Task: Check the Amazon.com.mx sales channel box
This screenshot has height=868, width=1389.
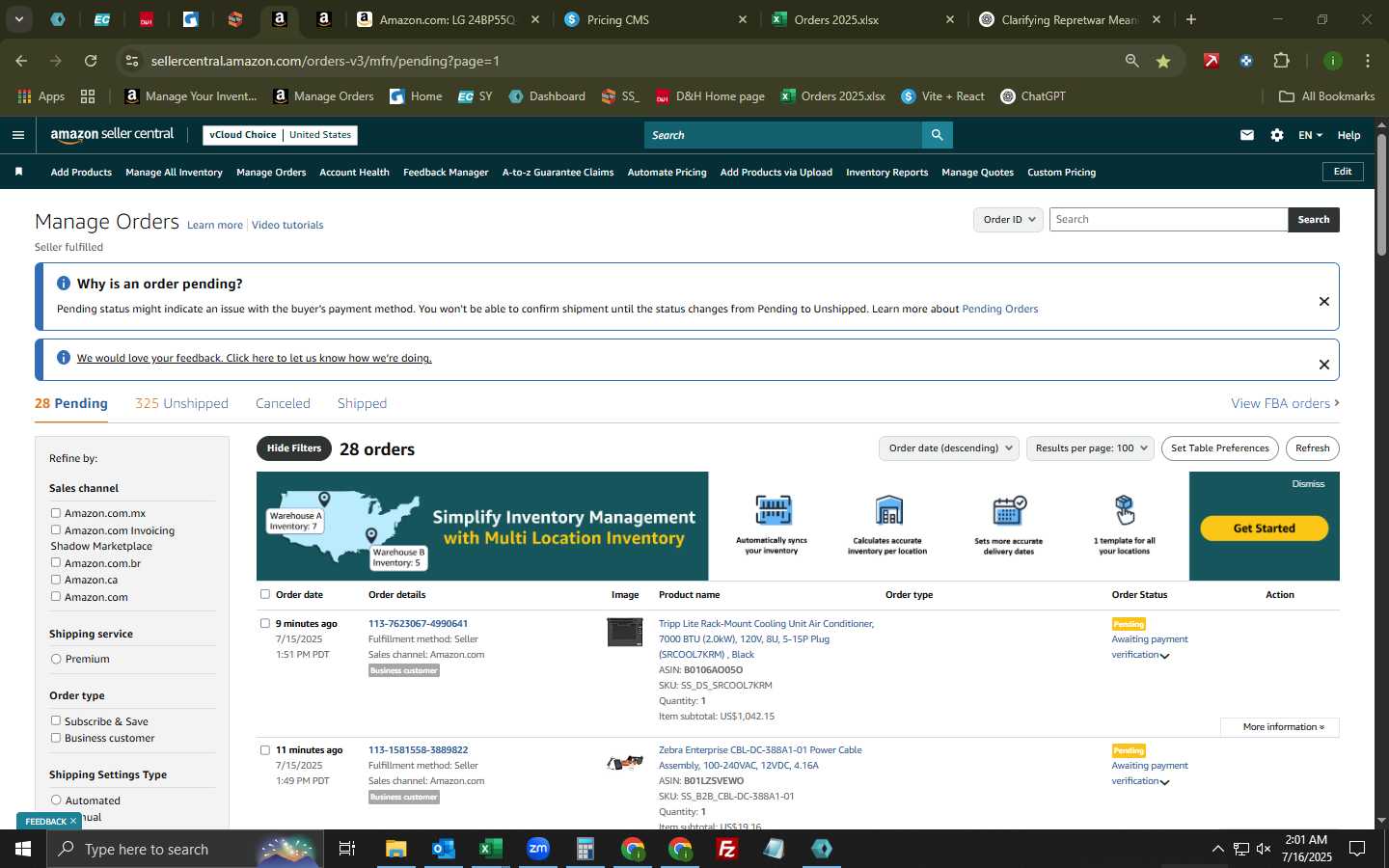Action: tap(56, 513)
